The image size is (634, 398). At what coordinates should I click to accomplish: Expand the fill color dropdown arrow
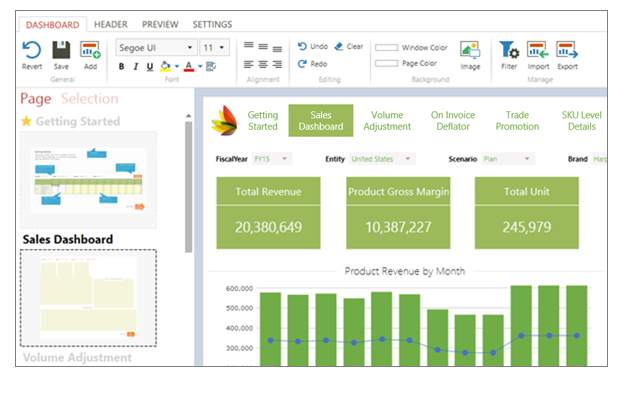(x=177, y=66)
